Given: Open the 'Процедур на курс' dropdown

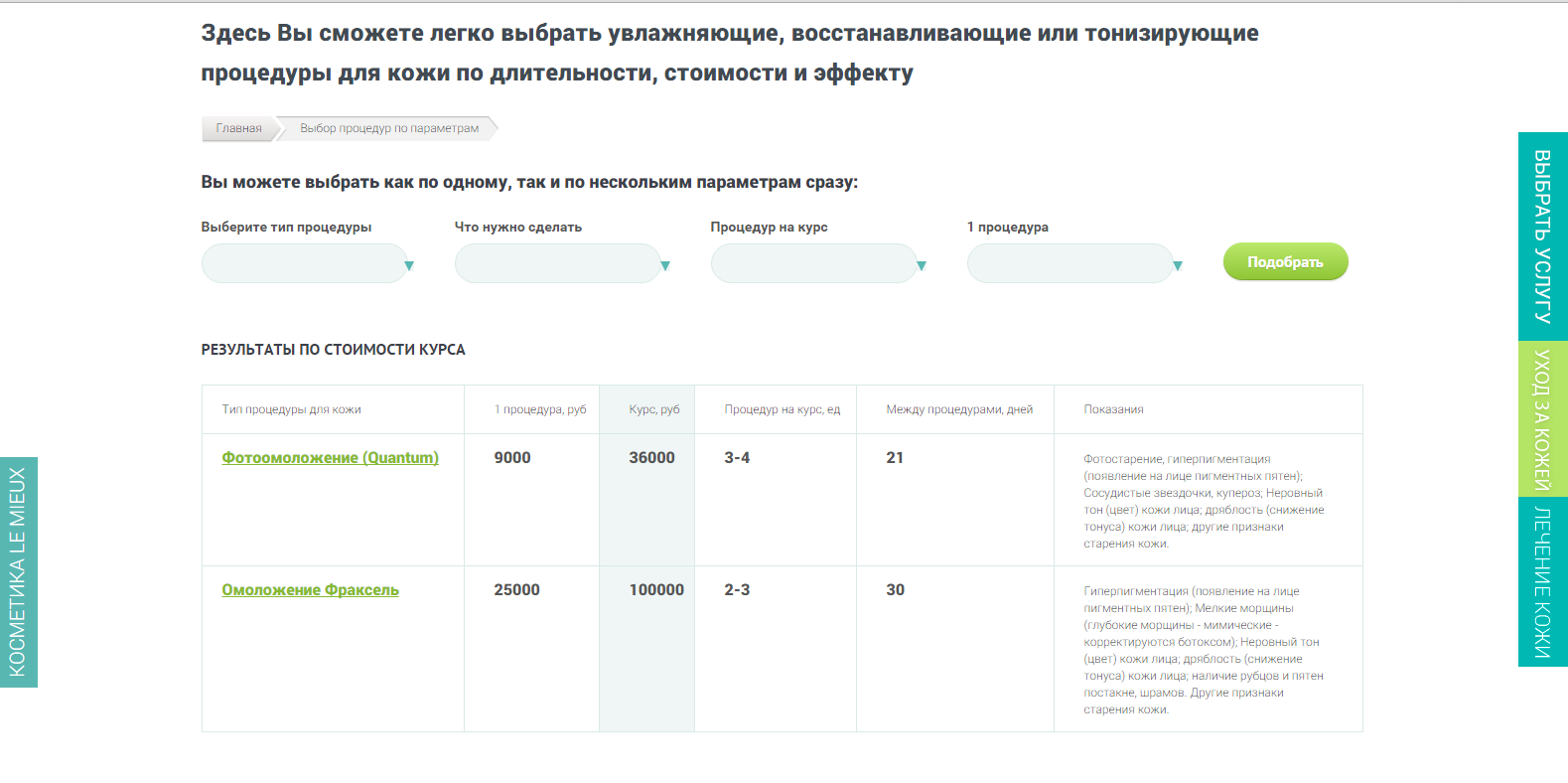Looking at the screenshot, I should (x=819, y=263).
